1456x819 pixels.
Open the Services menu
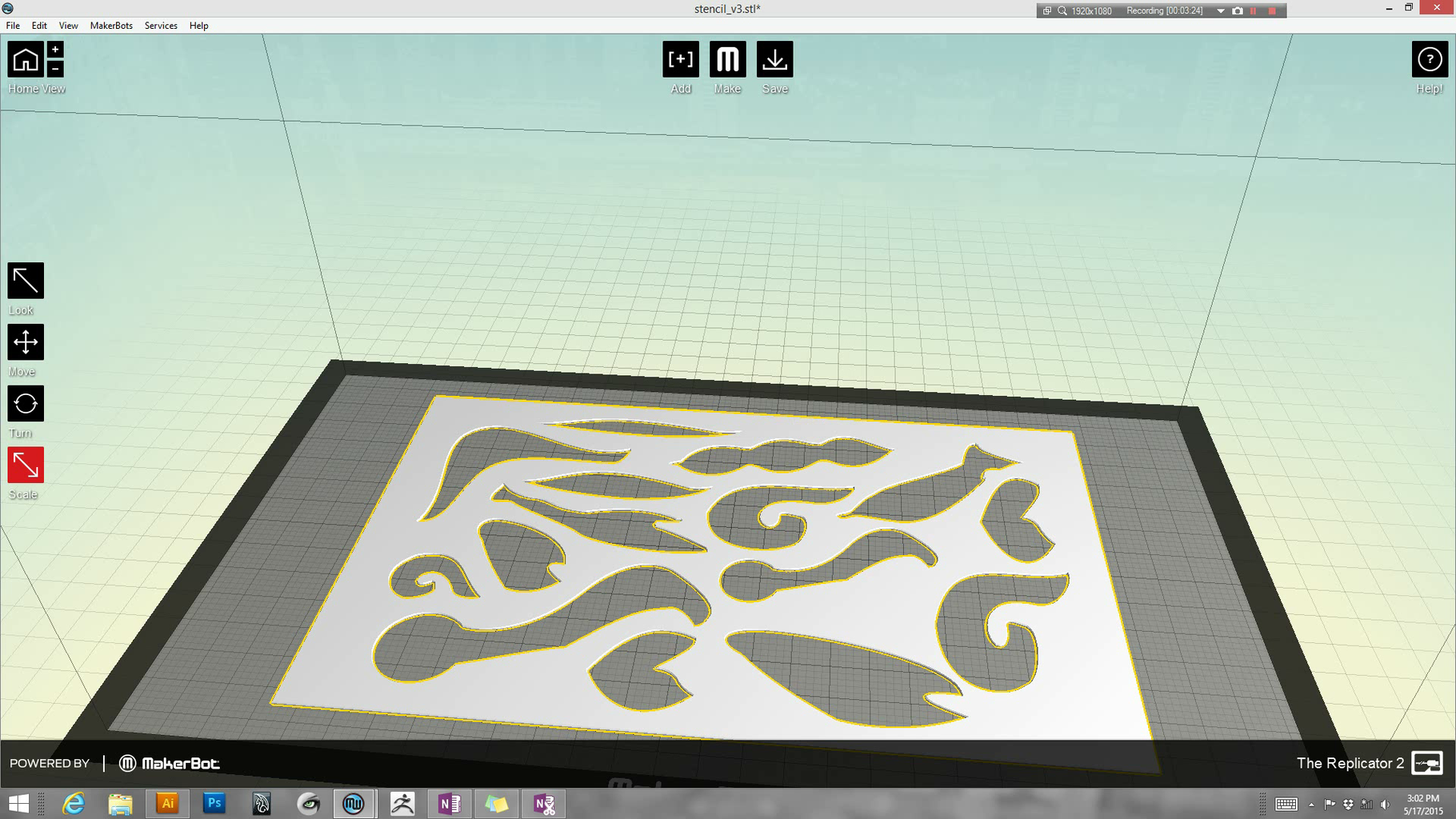(x=160, y=26)
